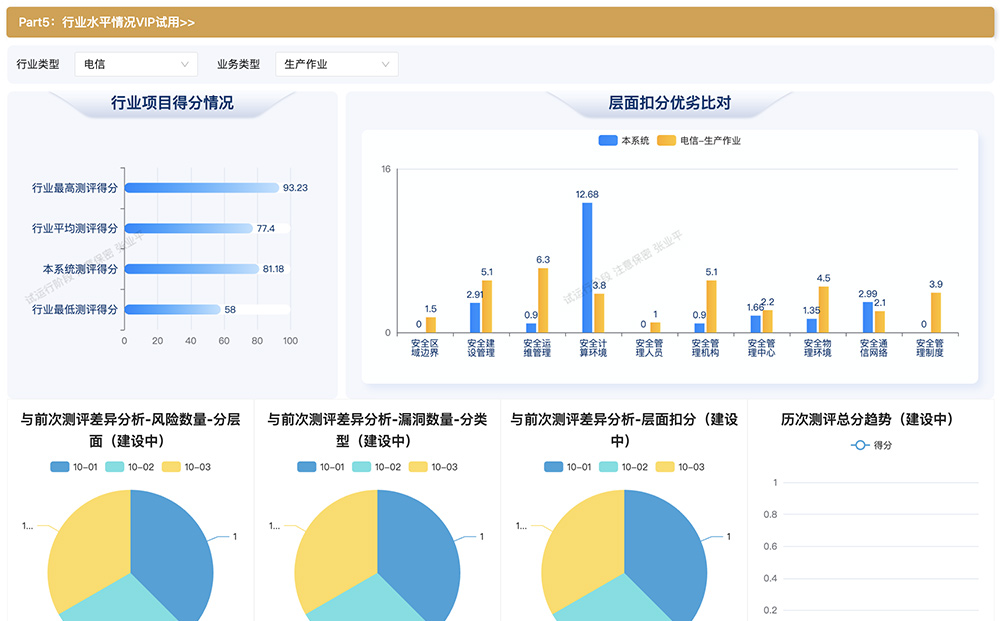This screenshot has width=1000, height=621.
Task: Click blue slice of 层面扣分 pie chart
Action: coord(666,555)
